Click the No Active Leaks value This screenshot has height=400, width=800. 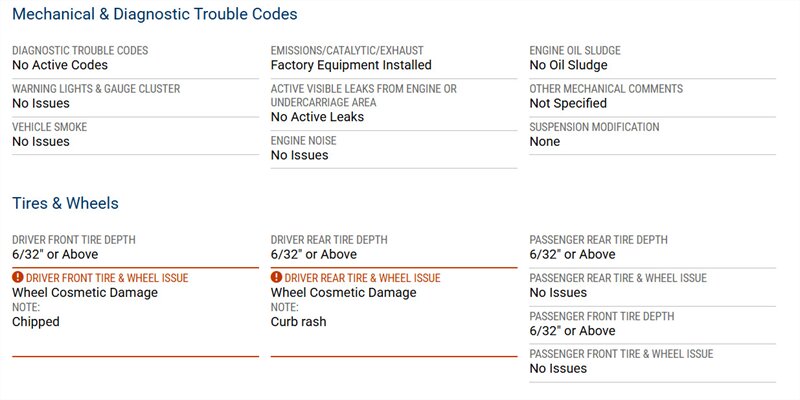point(317,117)
